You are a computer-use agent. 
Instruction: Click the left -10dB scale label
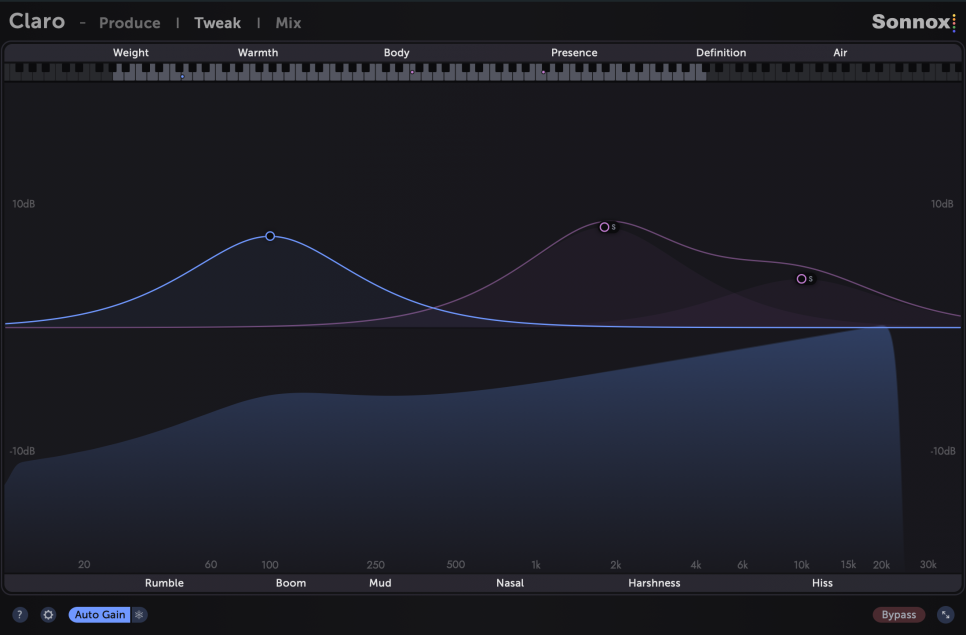22,451
